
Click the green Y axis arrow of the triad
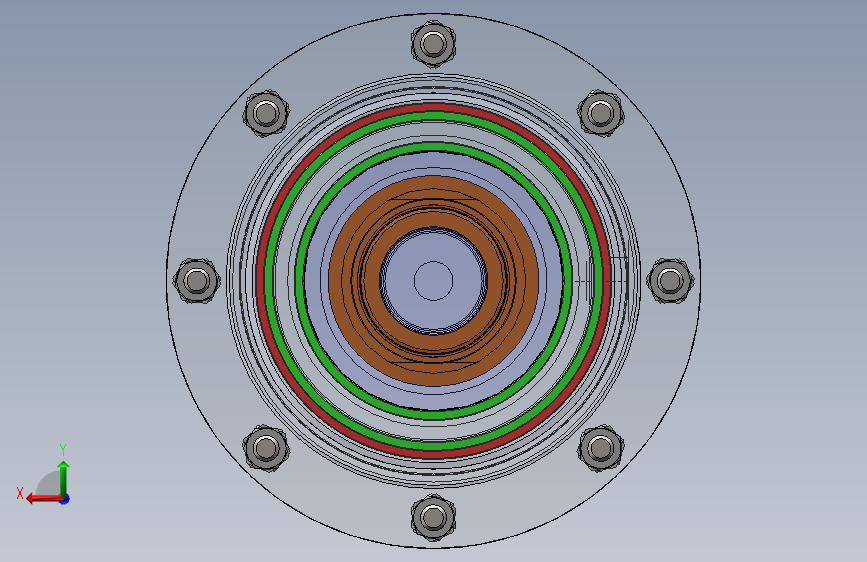(64, 477)
